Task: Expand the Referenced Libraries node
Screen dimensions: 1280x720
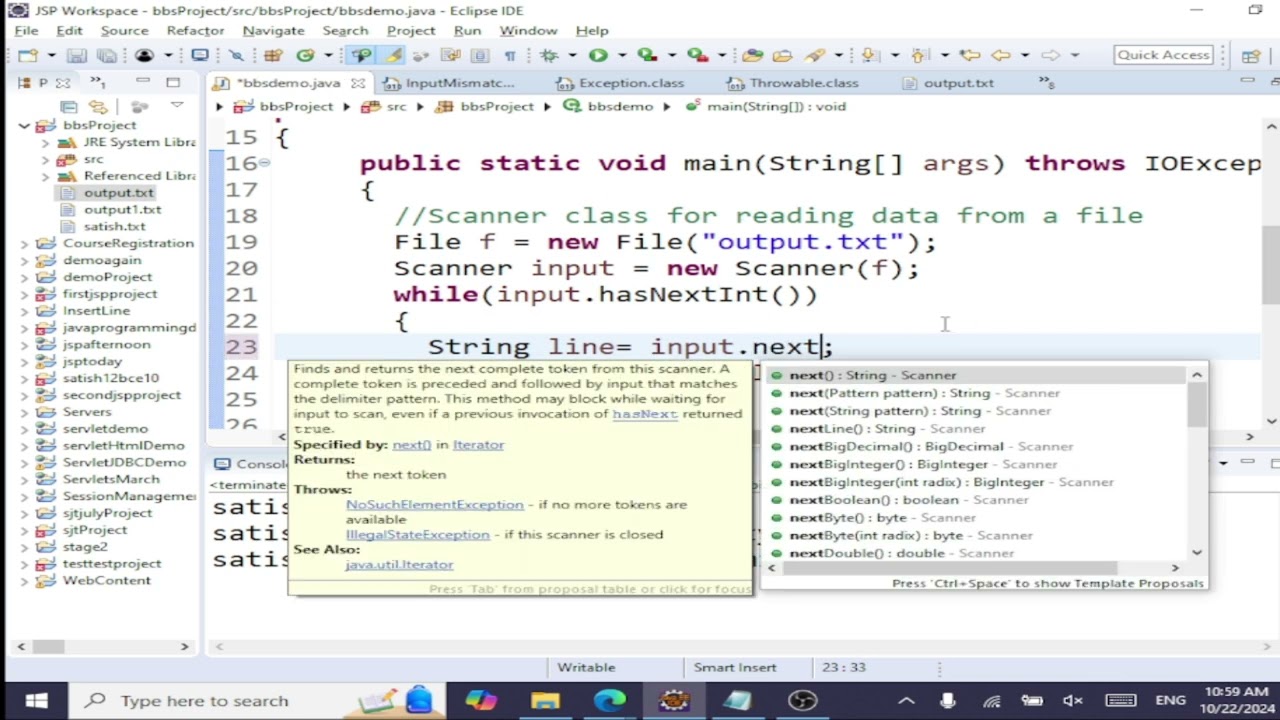Action: pos(44,176)
